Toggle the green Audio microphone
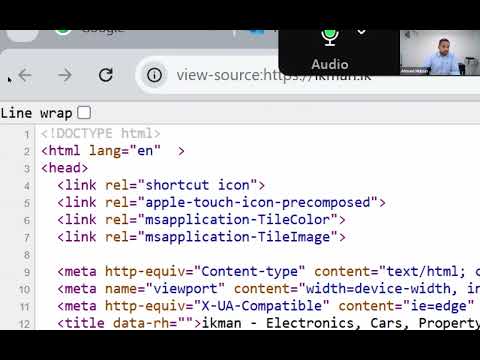This screenshot has width=480, height=360. coord(330,37)
